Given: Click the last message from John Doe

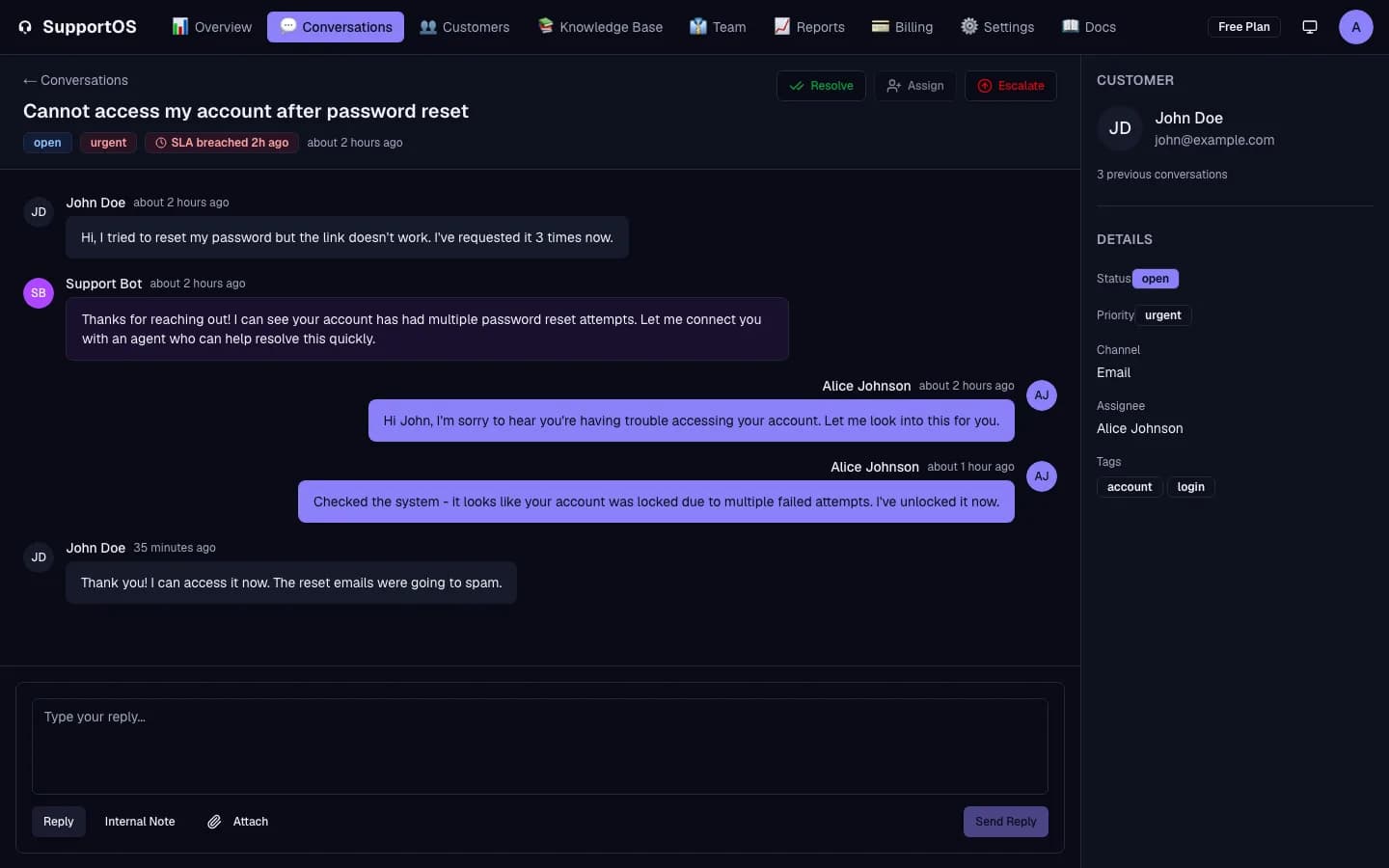Looking at the screenshot, I should coord(291,583).
